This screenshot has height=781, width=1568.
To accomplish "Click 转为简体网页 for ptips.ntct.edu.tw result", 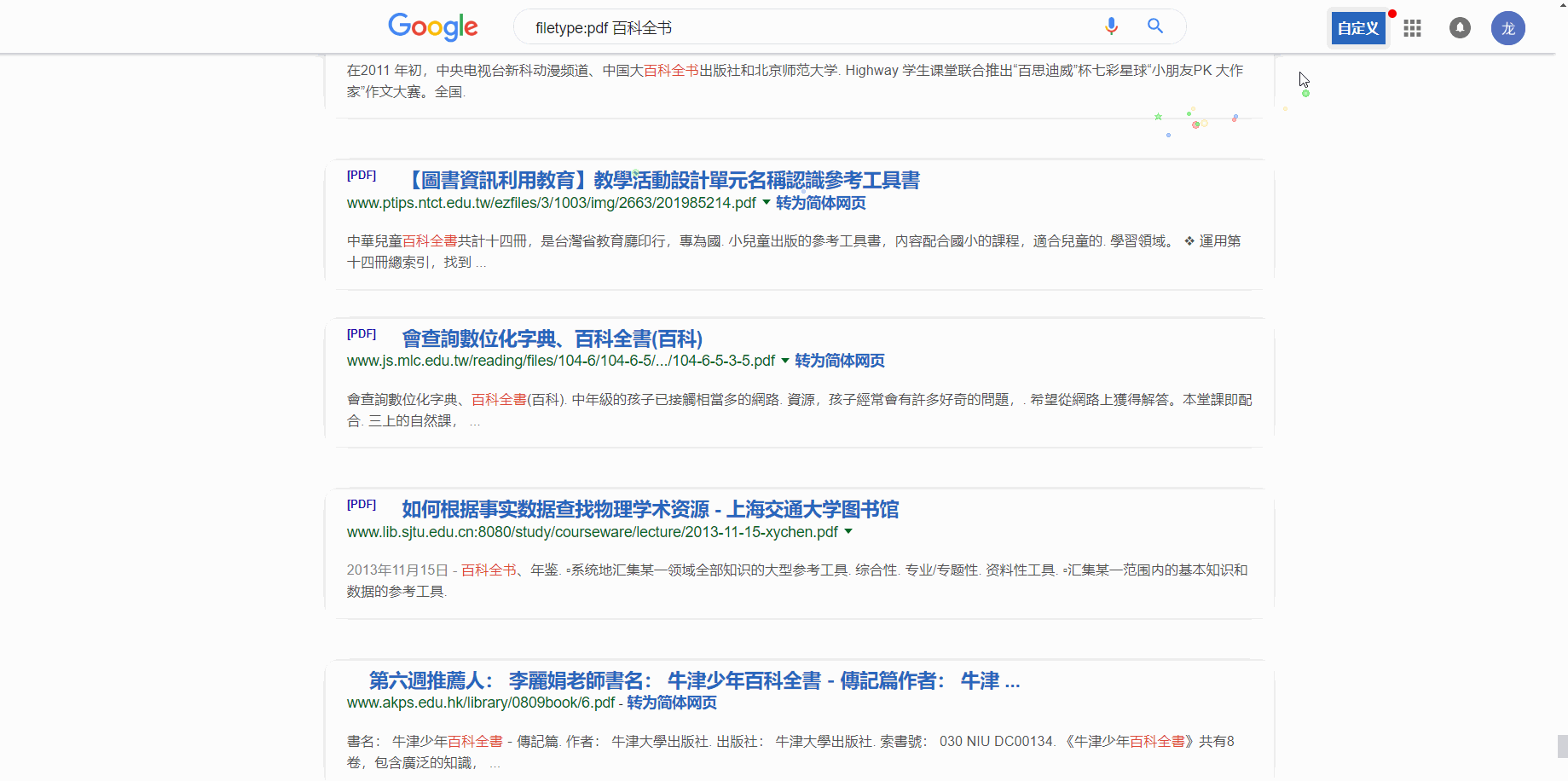I will tap(820, 203).
